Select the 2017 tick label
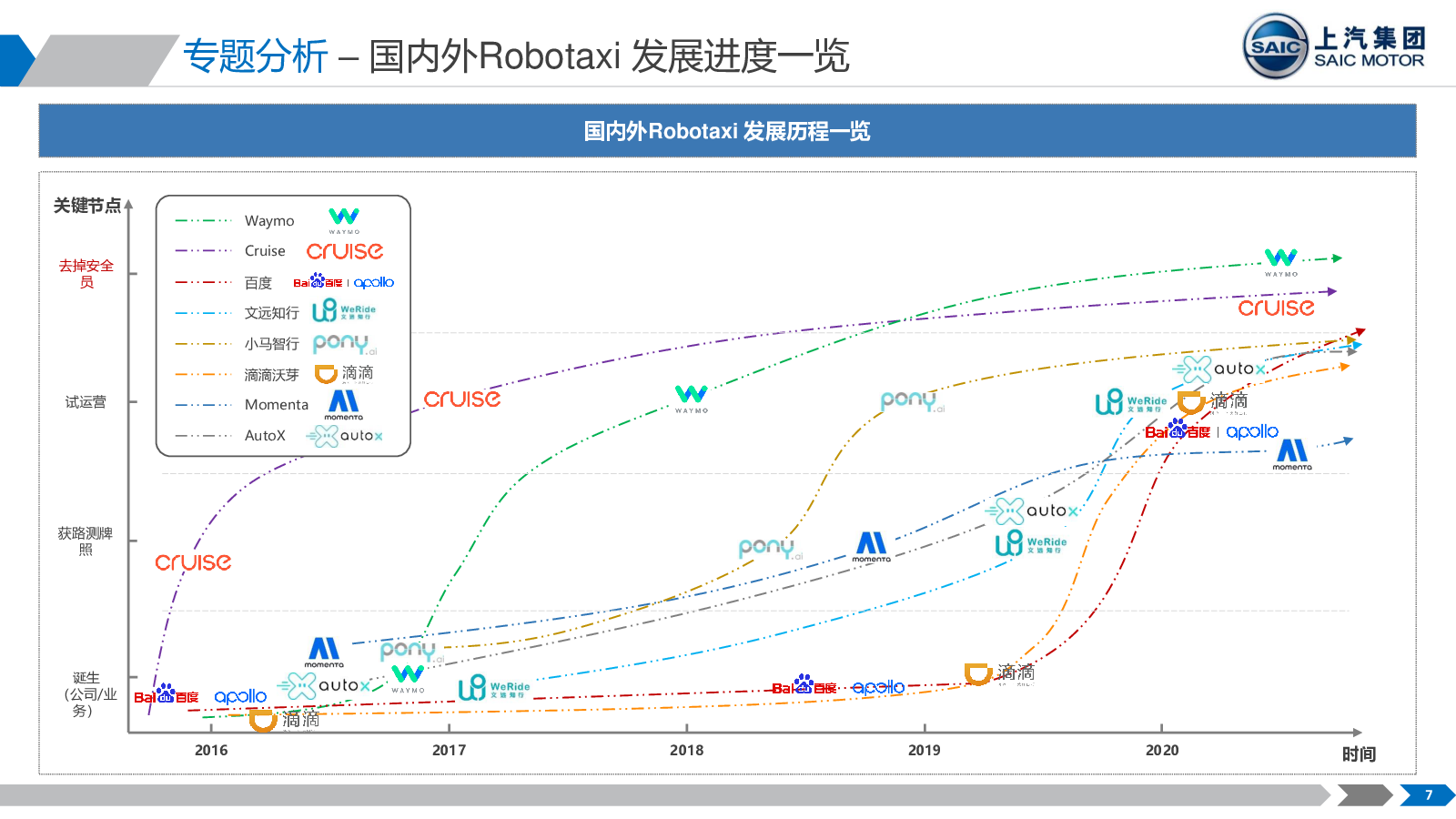The width and height of the screenshot is (1456, 819). (449, 750)
